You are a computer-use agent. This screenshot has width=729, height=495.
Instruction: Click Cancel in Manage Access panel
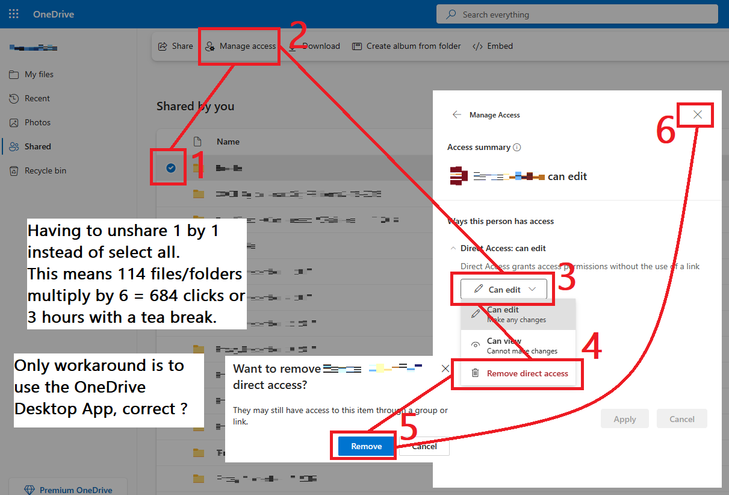[x=682, y=419]
